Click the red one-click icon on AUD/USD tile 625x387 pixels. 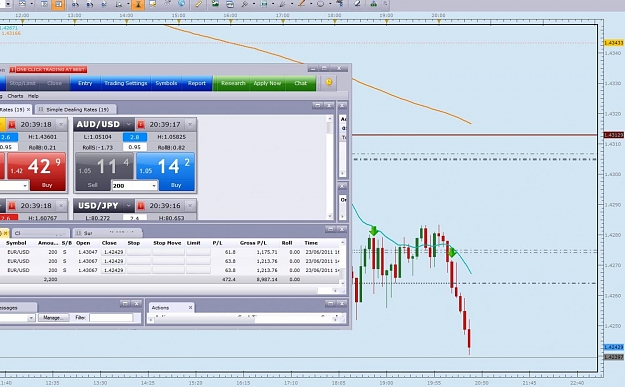click(x=141, y=125)
